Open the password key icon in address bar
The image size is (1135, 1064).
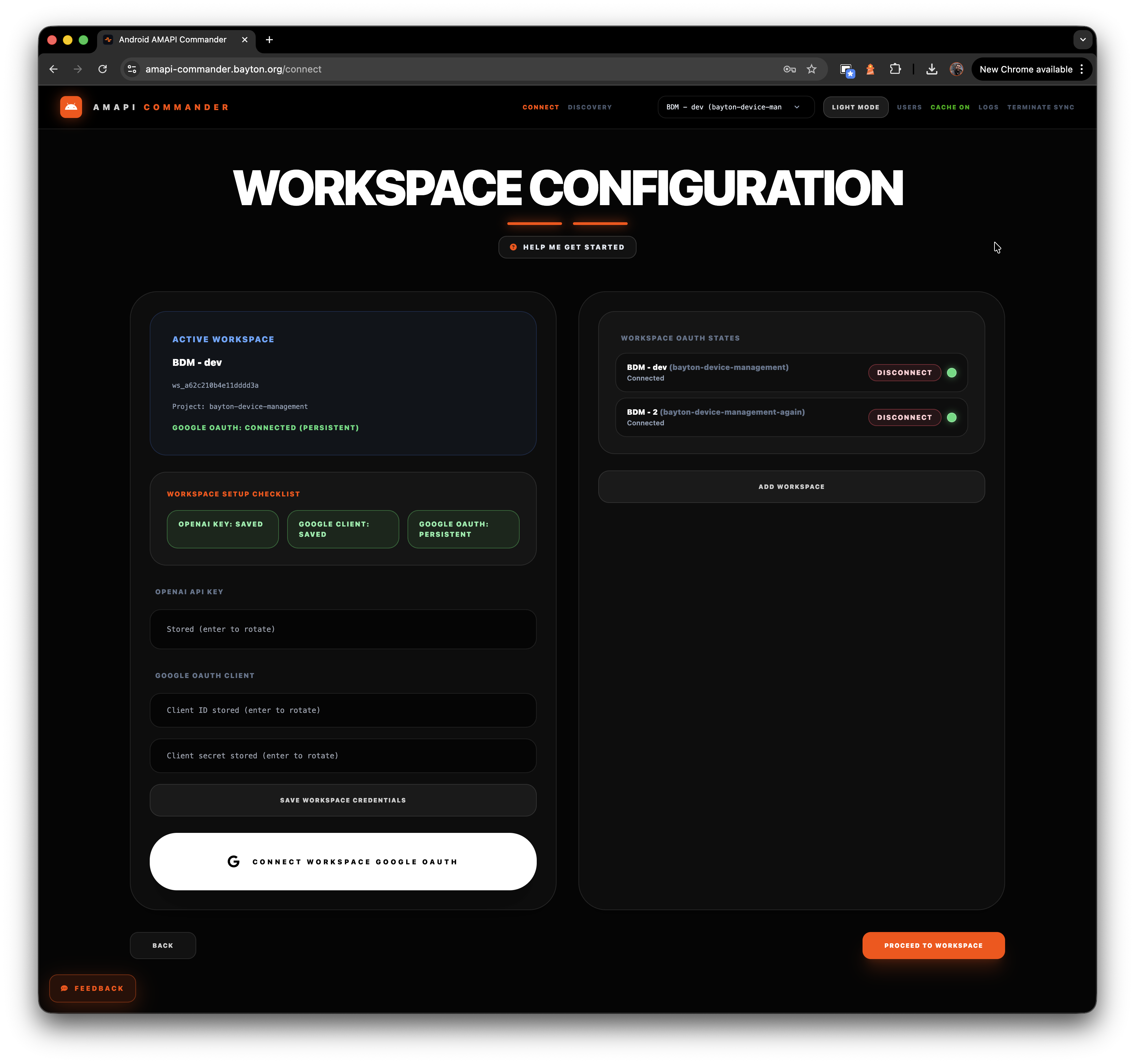click(x=789, y=69)
